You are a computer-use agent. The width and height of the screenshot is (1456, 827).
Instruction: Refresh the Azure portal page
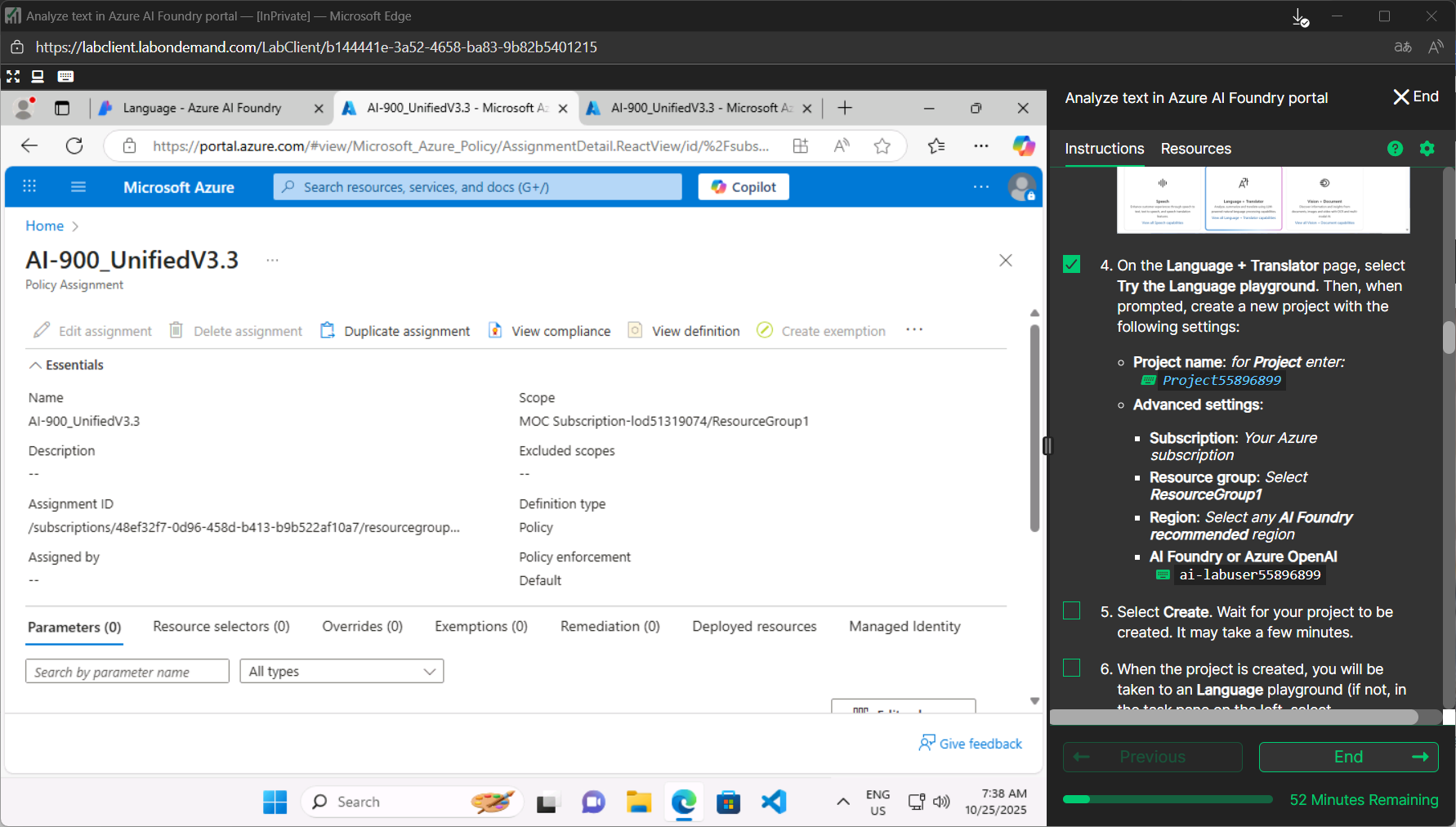click(x=74, y=145)
